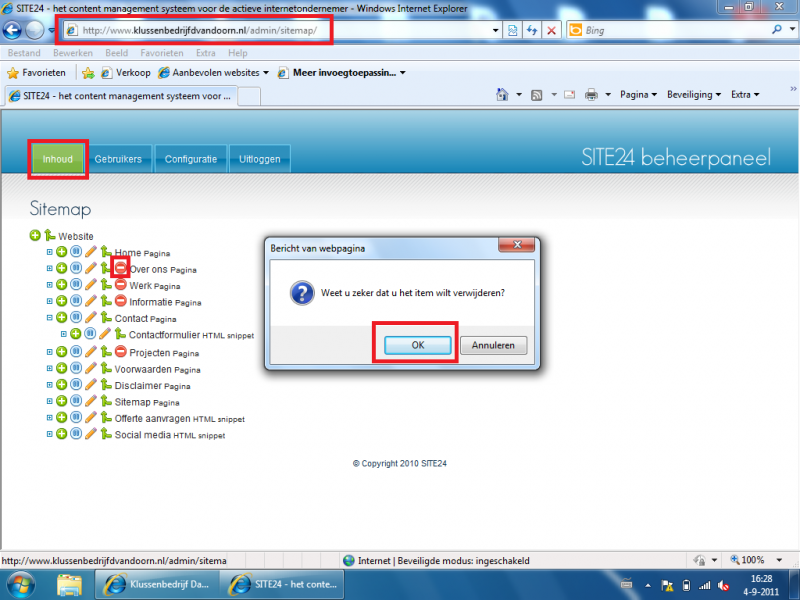Click green plus icon beside Website root

[x=36, y=236]
